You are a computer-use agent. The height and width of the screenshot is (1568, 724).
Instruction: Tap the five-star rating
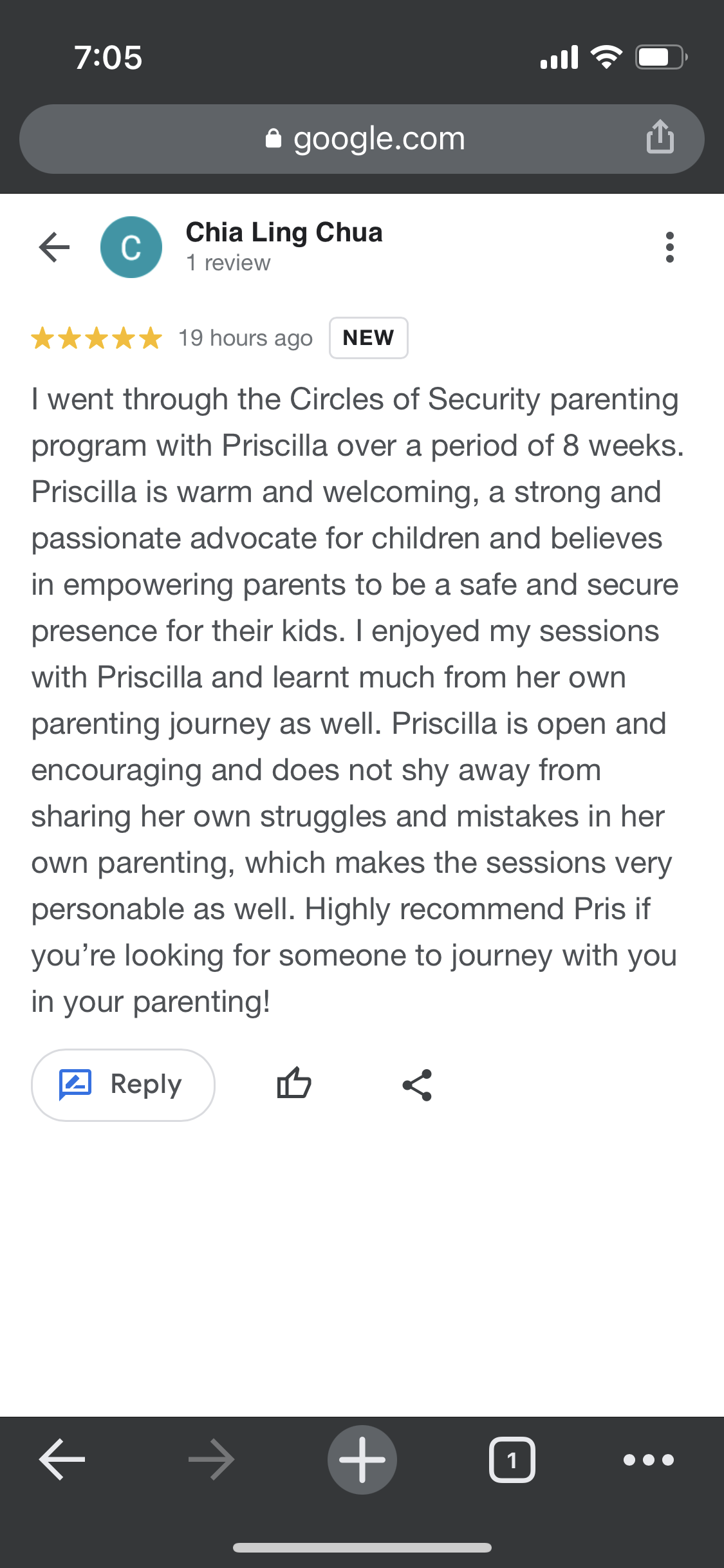[97, 338]
